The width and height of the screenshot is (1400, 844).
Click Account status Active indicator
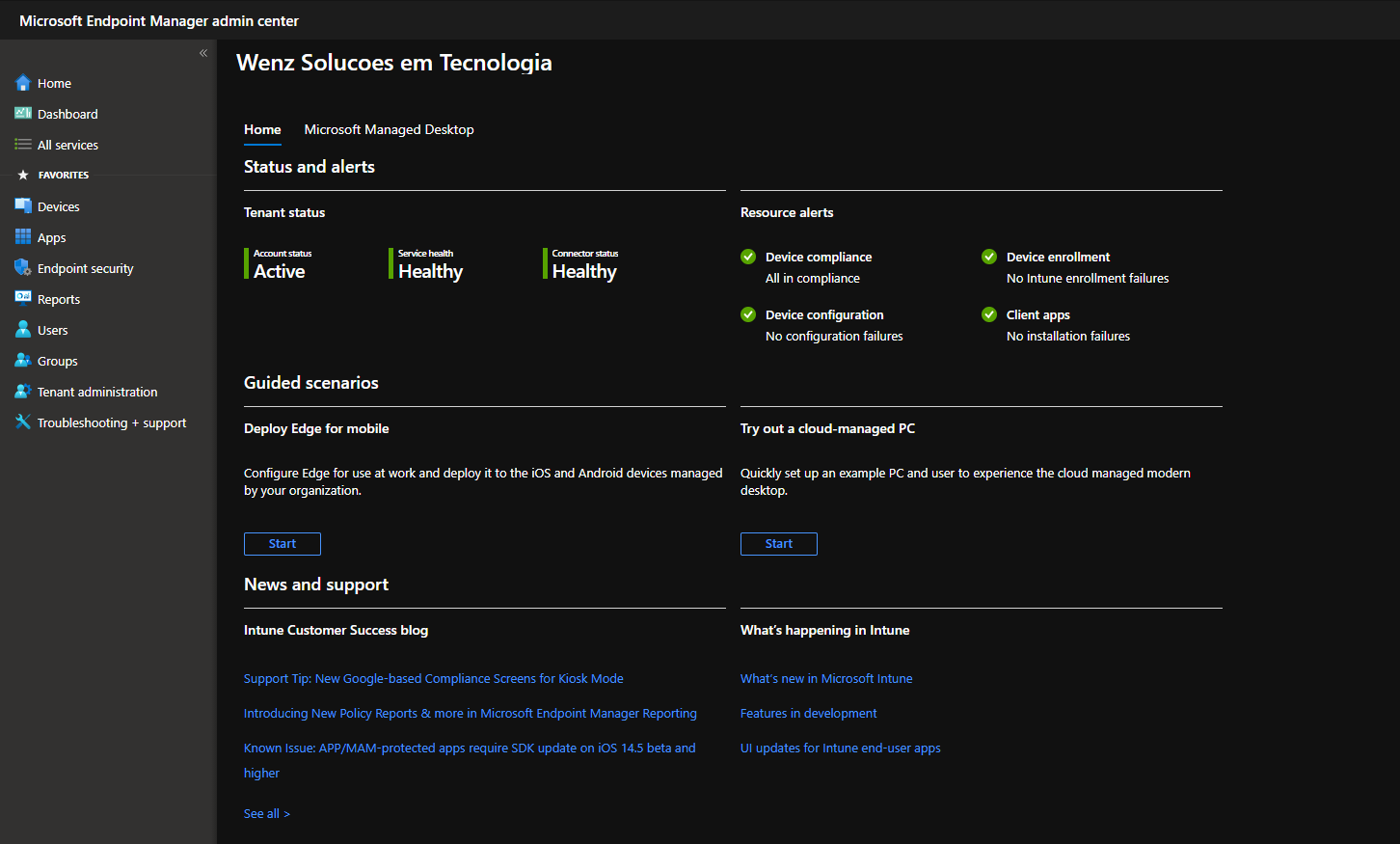pos(279,264)
